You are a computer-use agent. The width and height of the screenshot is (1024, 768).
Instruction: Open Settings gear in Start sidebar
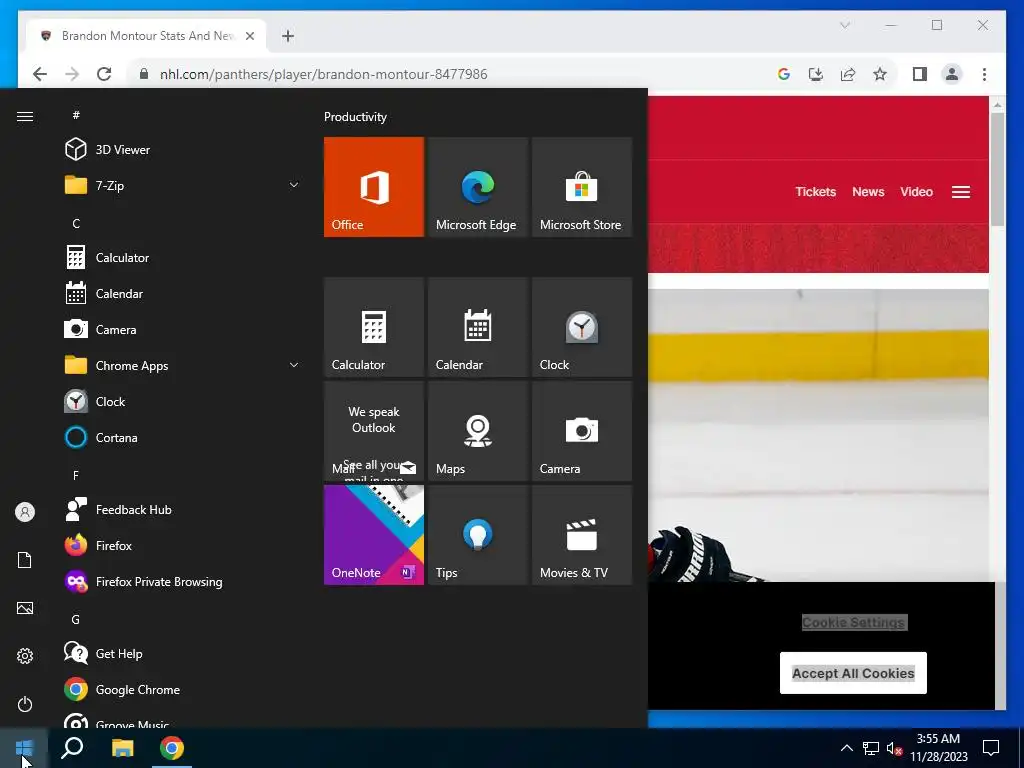(x=25, y=656)
